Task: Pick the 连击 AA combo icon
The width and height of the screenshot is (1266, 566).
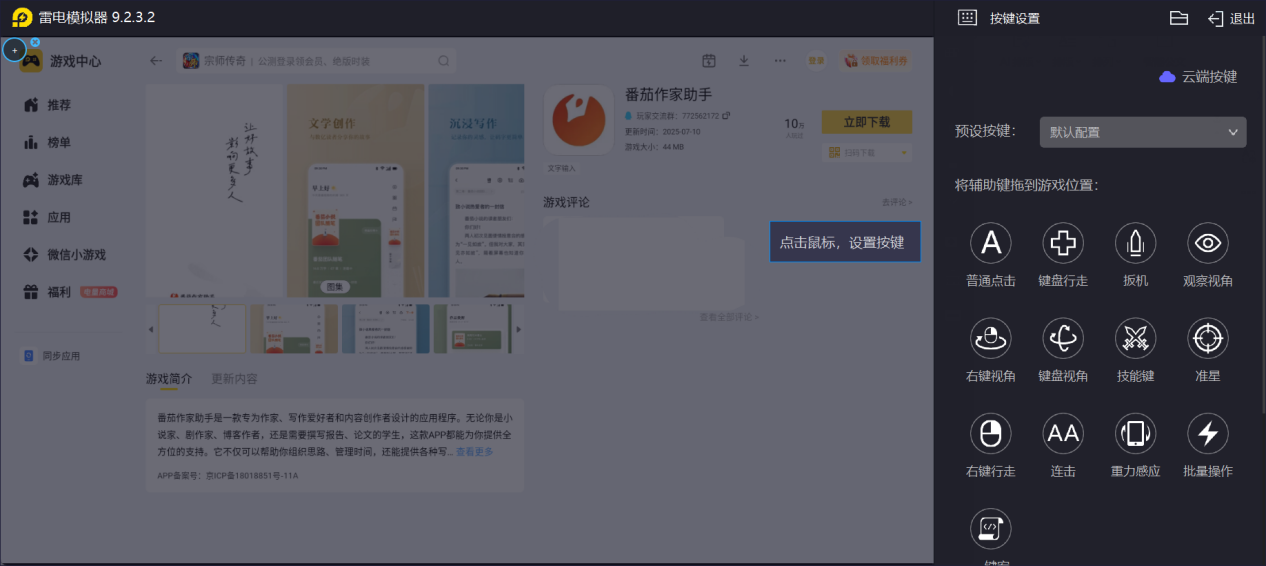Action: click(1063, 434)
